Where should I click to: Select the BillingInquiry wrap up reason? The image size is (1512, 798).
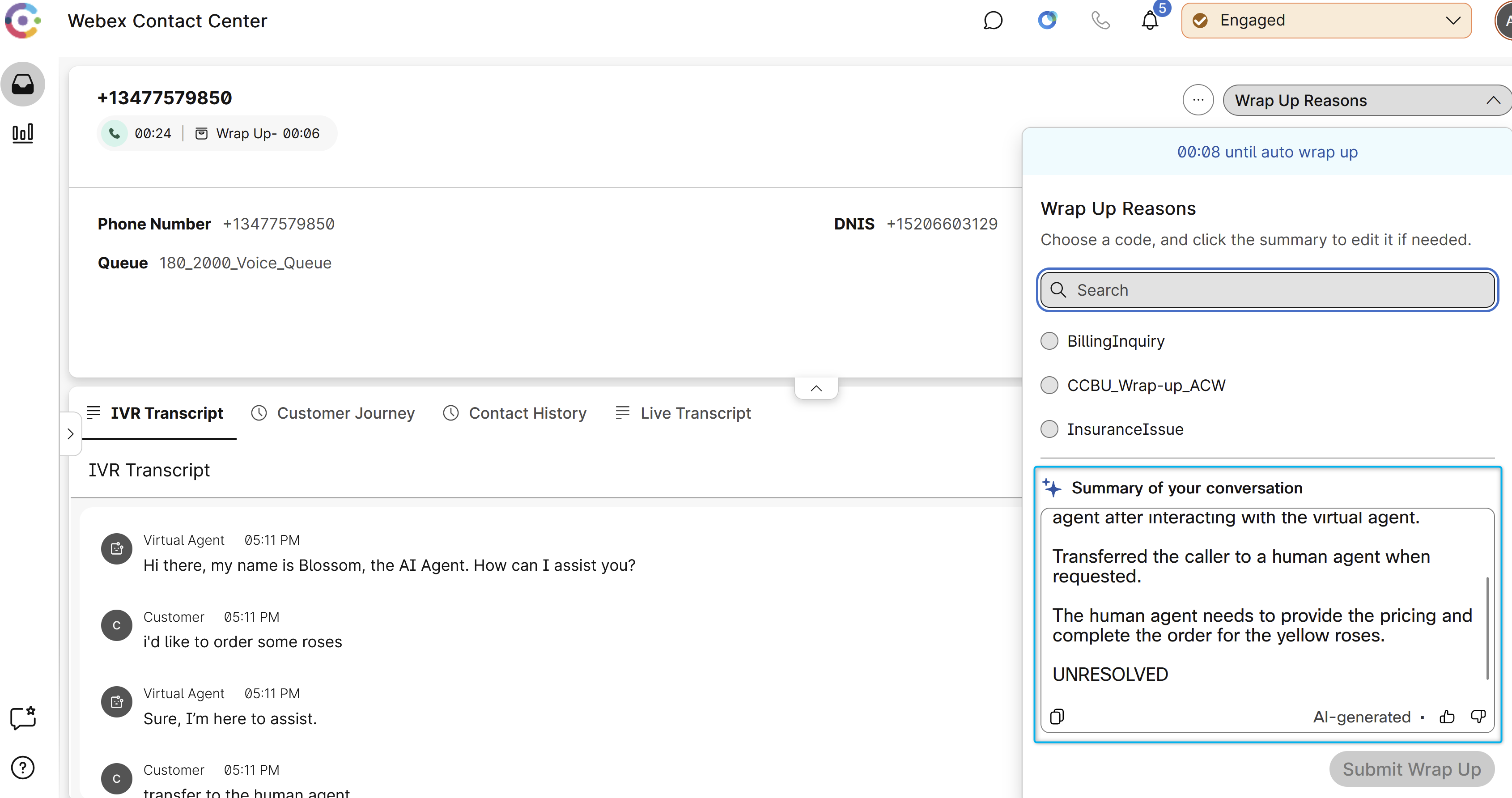[x=1049, y=341]
